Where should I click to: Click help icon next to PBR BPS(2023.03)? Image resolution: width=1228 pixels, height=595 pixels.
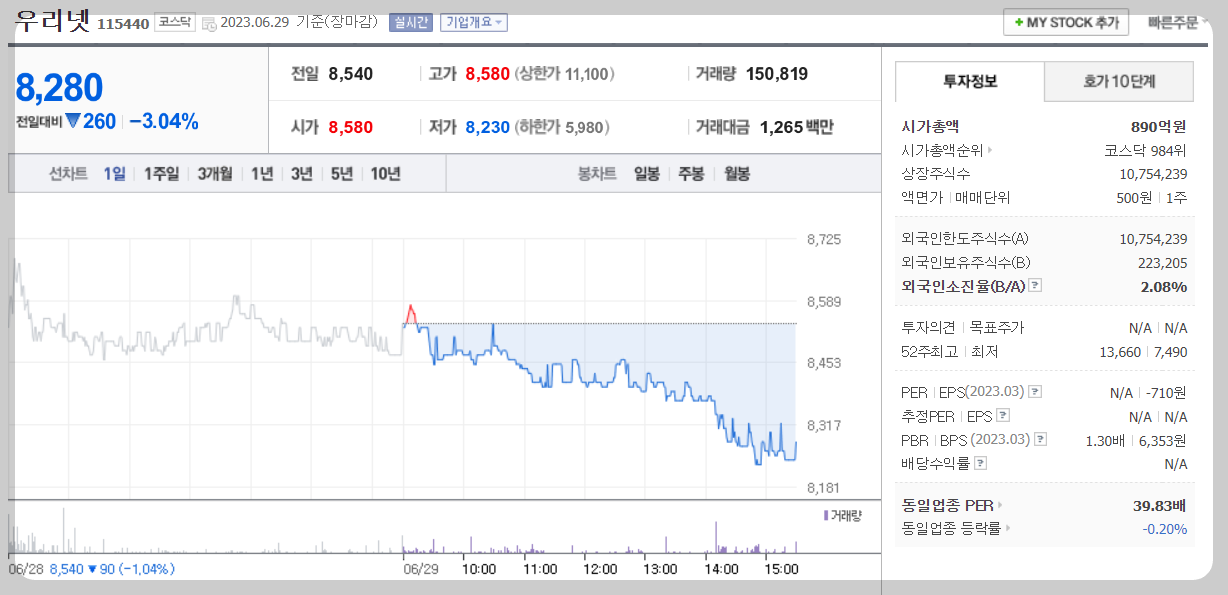pyautogui.click(x=1042, y=440)
